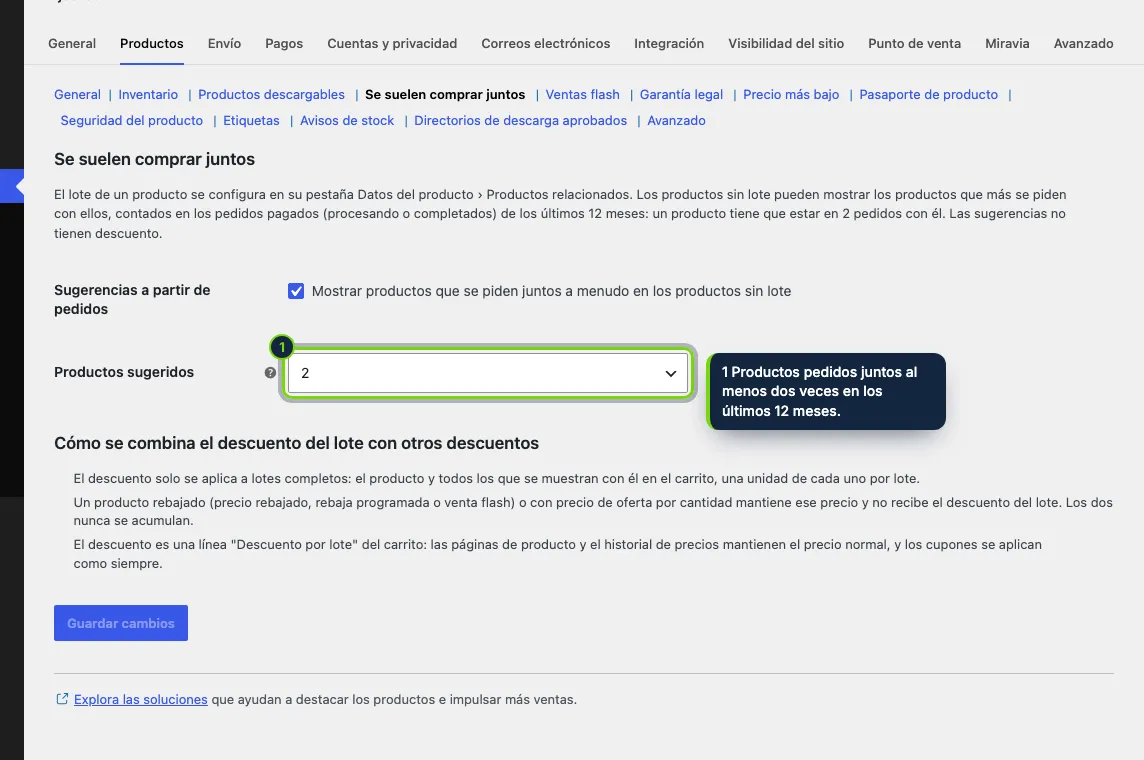This screenshot has height=760, width=1144.
Task: Open the Envío tab
Action: coord(224,43)
